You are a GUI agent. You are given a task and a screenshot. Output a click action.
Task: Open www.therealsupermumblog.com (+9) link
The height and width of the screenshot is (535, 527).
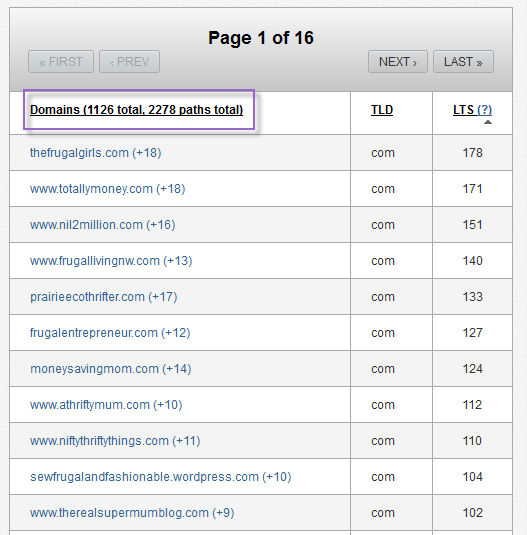point(132,513)
